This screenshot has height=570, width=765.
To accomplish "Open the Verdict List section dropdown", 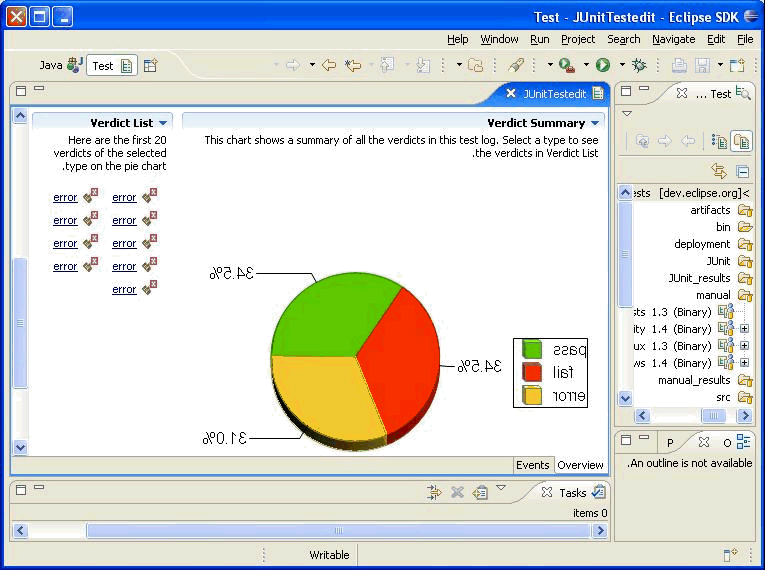I will point(163,123).
